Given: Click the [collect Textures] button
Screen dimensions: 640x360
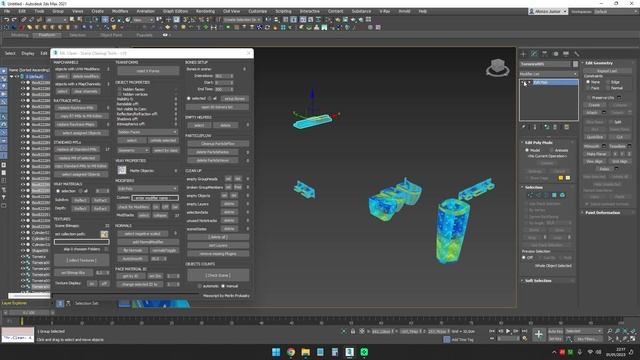Looking at the screenshot, I should click(81, 260).
